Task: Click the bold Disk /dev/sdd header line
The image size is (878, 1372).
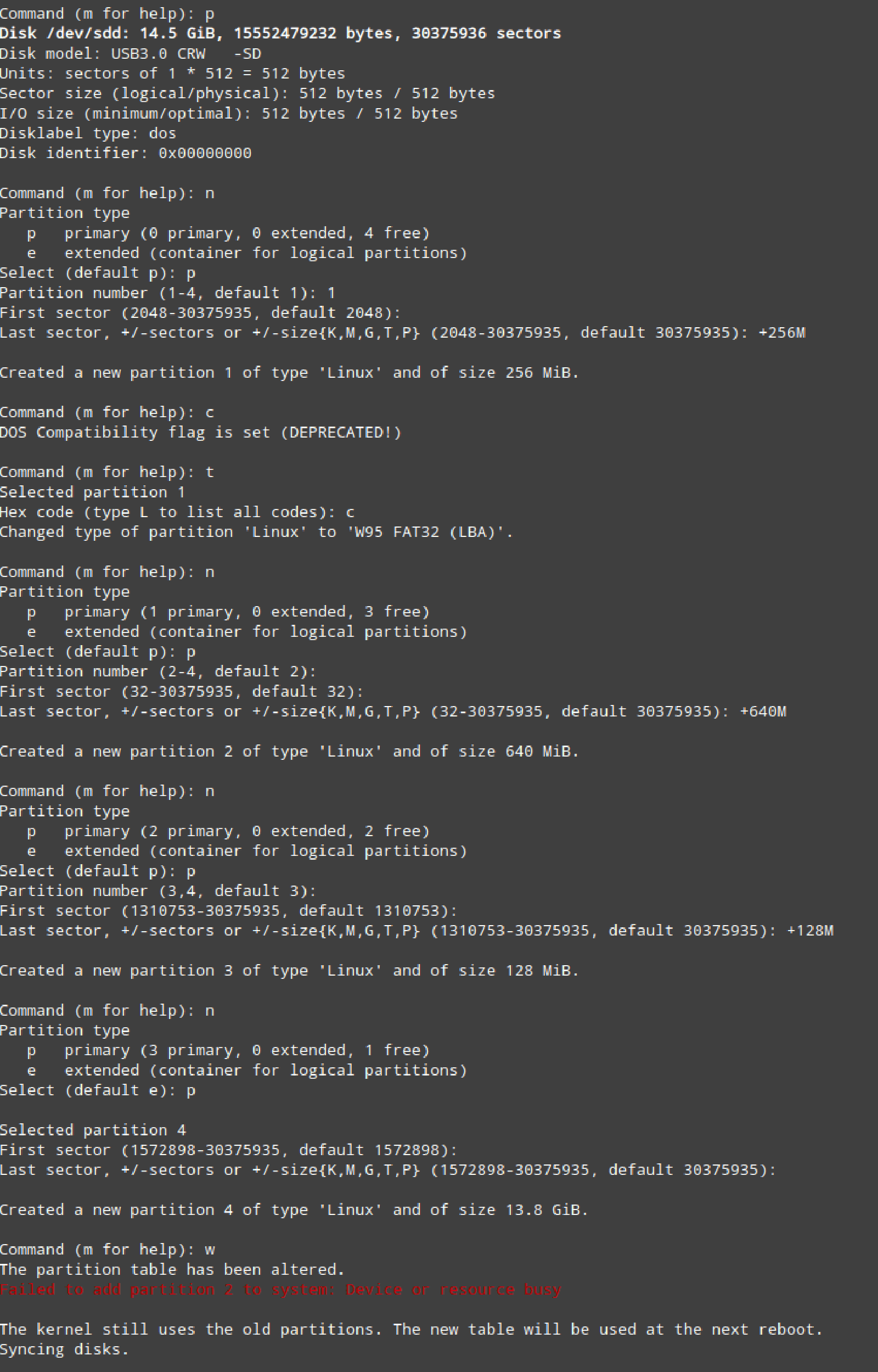Action: (280, 33)
